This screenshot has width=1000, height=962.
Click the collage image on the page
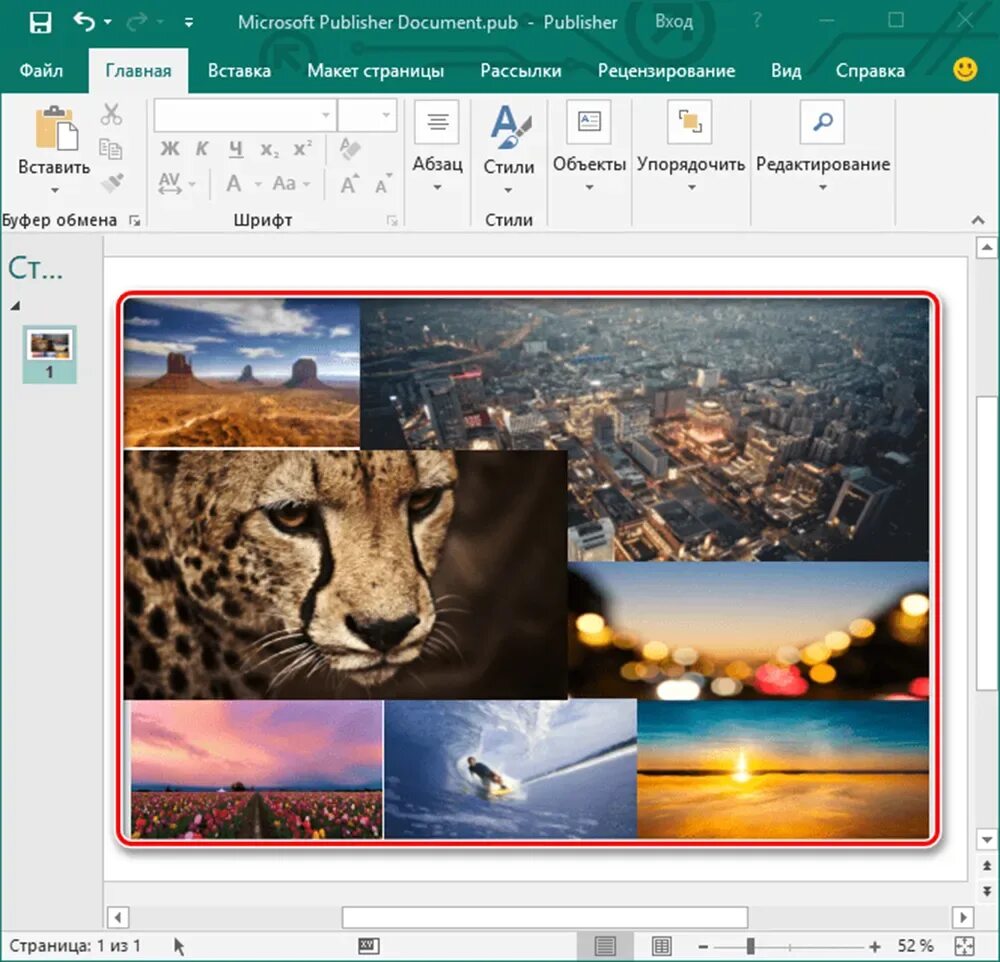527,569
